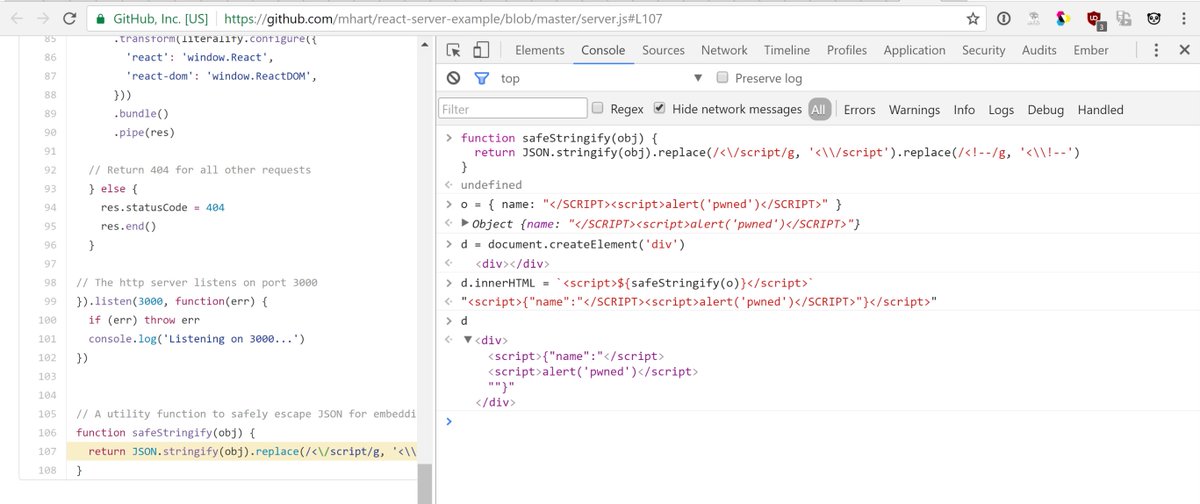Click the console input prompt line

click(x=820, y=421)
